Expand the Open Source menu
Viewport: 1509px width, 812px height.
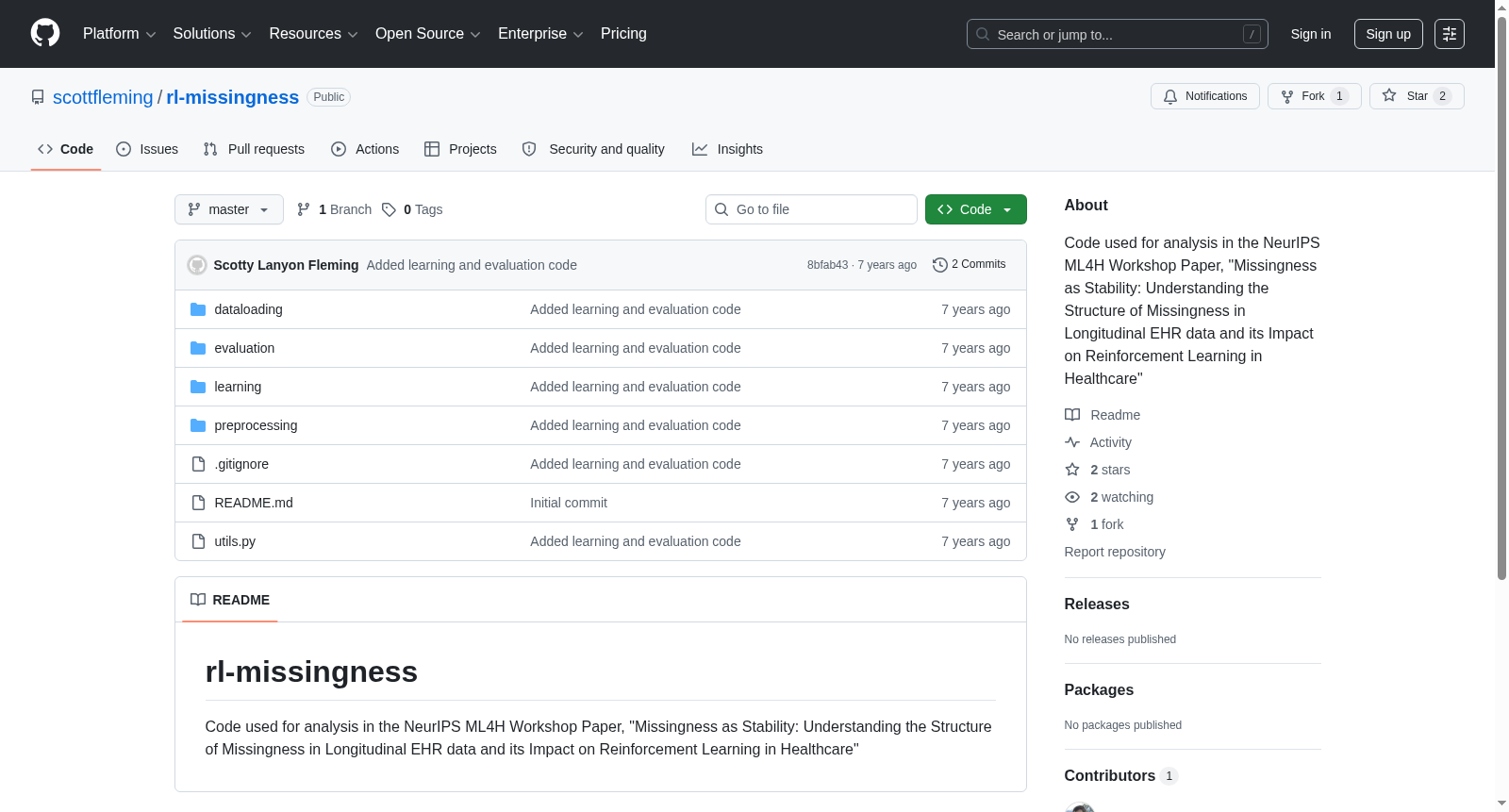(428, 34)
